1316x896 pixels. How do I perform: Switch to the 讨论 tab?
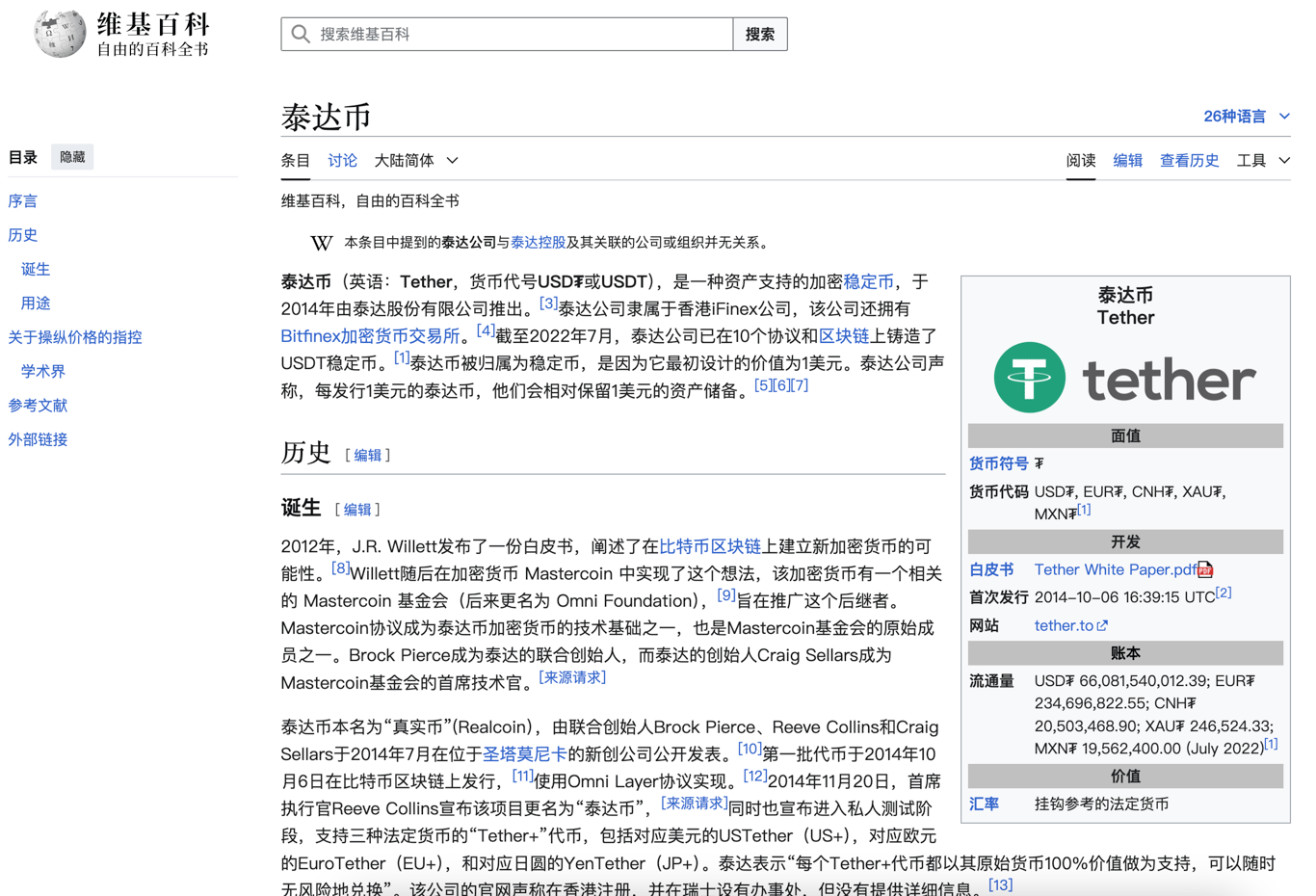point(342,161)
